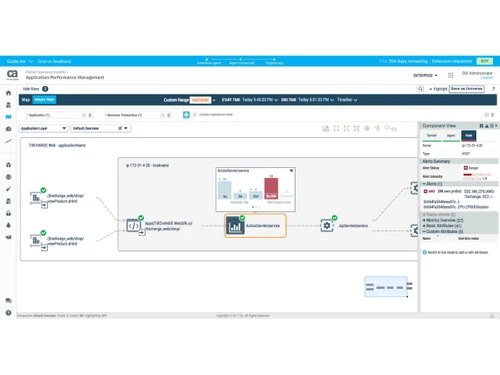Delete the Business Transaction filter with trash icon
The width and height of the screenshot is (500, 375).
pyautogui.click(x=169, y=115)
